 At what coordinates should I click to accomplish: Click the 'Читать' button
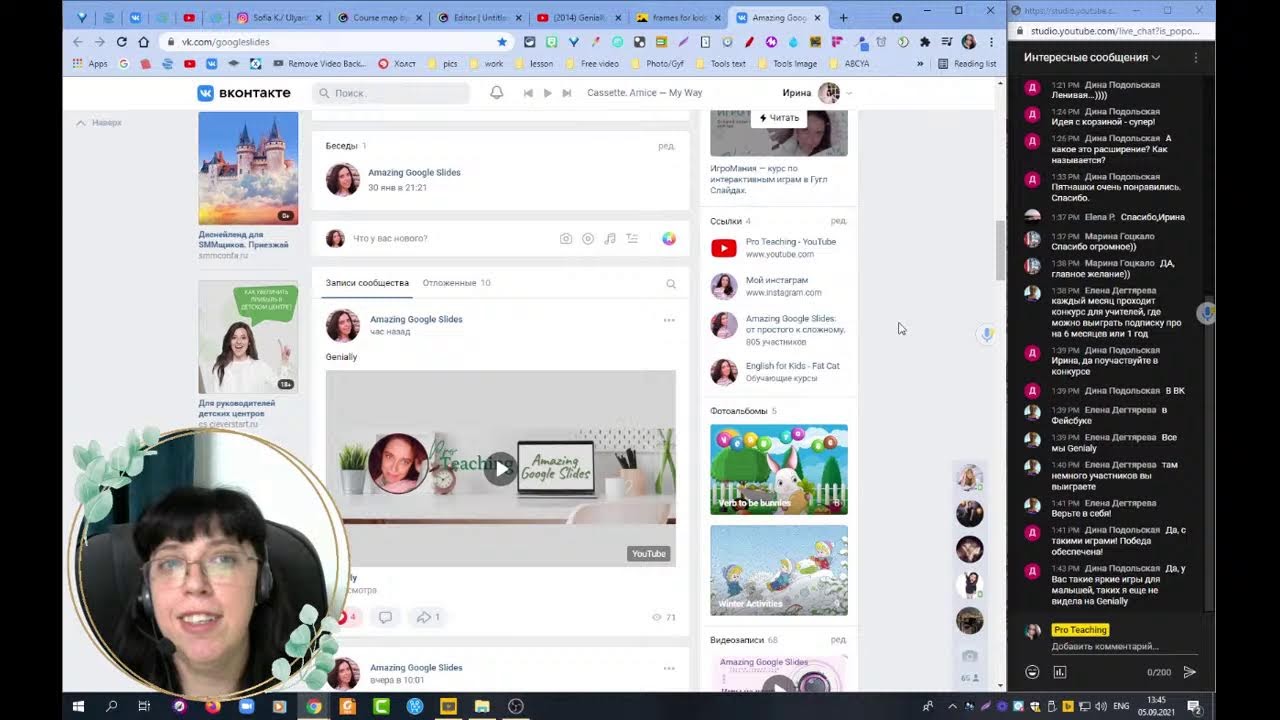(x=779, y=118)
